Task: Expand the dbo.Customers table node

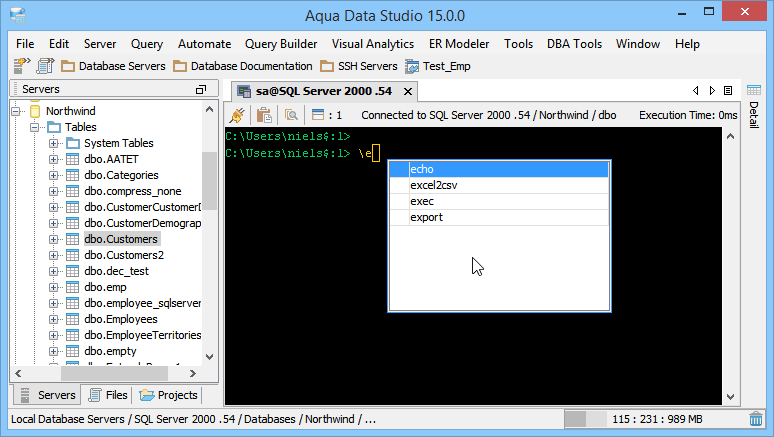Action: pyautogui.click(x=54, y=239)
